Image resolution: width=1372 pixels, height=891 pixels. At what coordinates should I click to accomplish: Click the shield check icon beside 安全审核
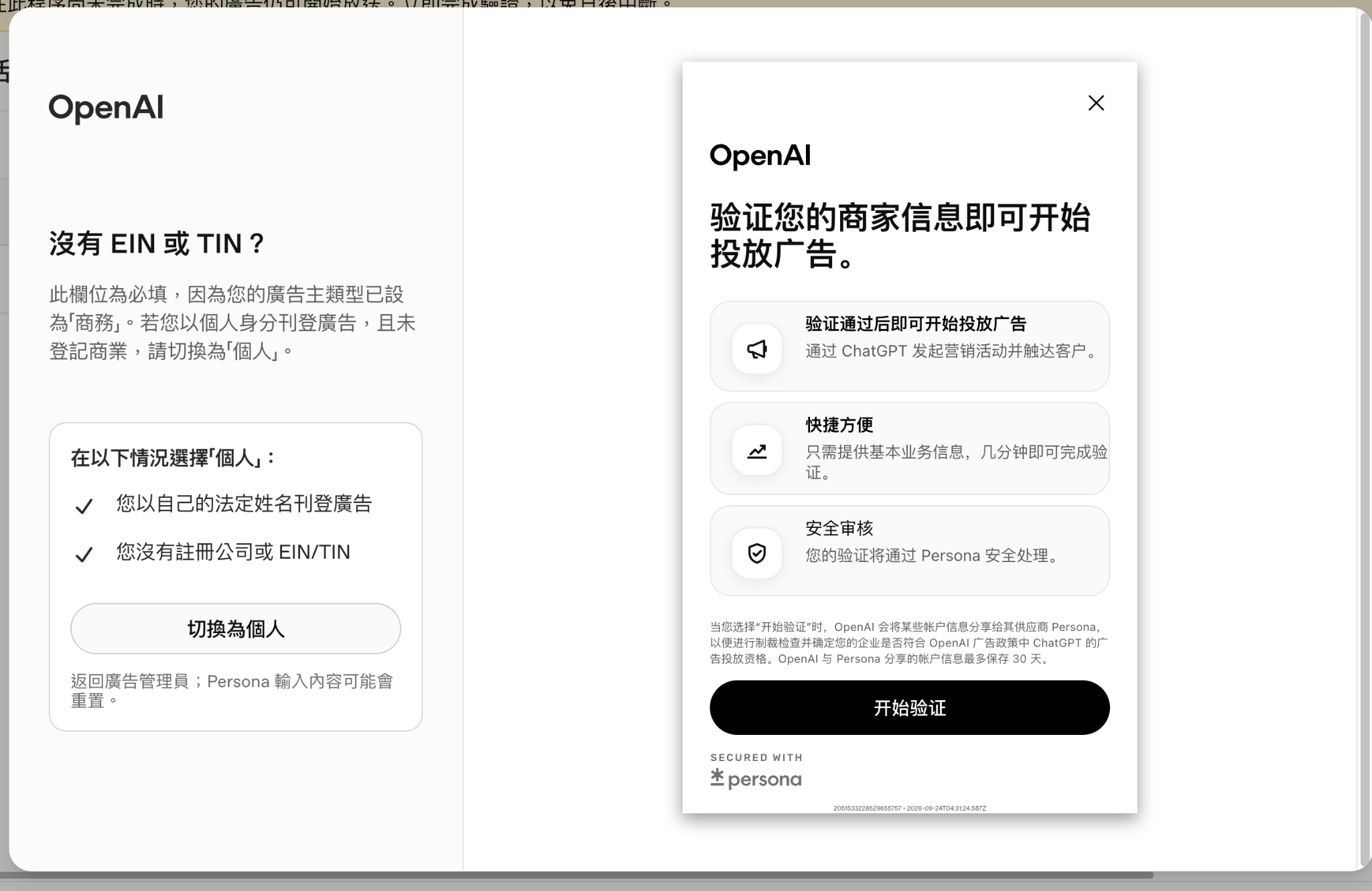(757, 553)
